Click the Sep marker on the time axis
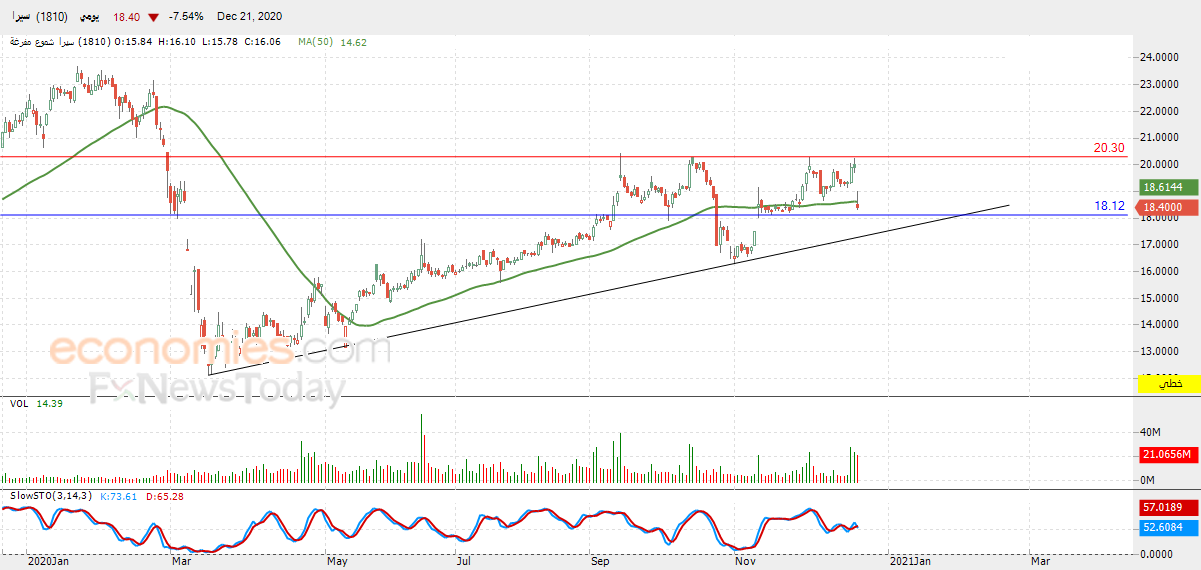1201x570 pixels. pos(602,562)
